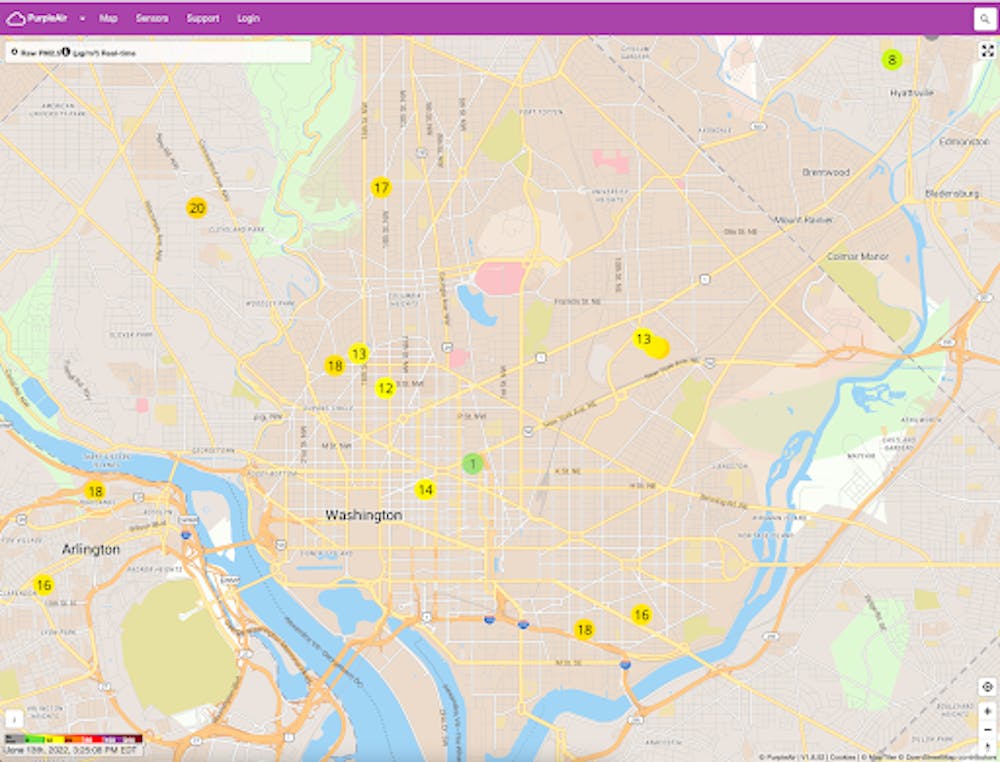Open the Map menu item
The width and height of the screenshot is (1000, 762).
tap(108, 19)
